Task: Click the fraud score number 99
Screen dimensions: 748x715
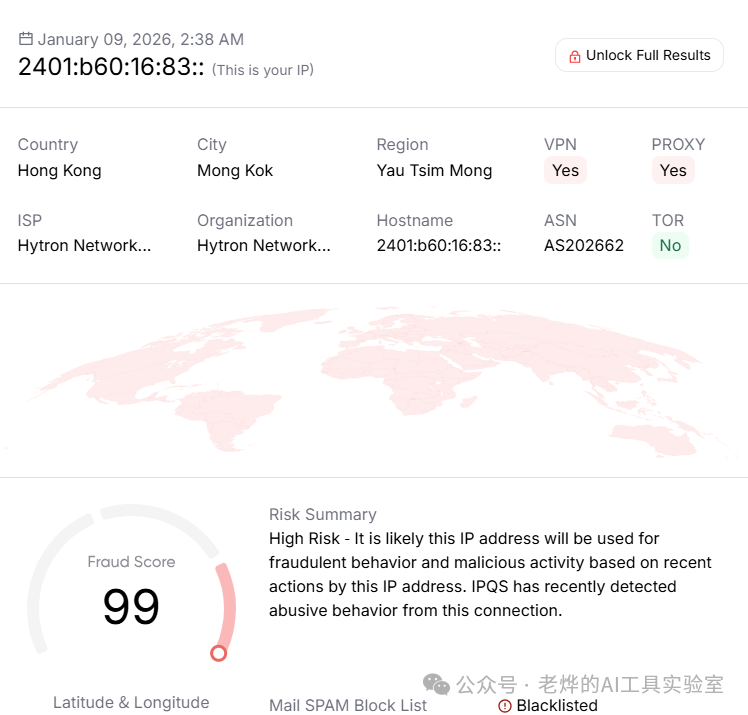Action: pyautogui.click(x=131, y=607)
